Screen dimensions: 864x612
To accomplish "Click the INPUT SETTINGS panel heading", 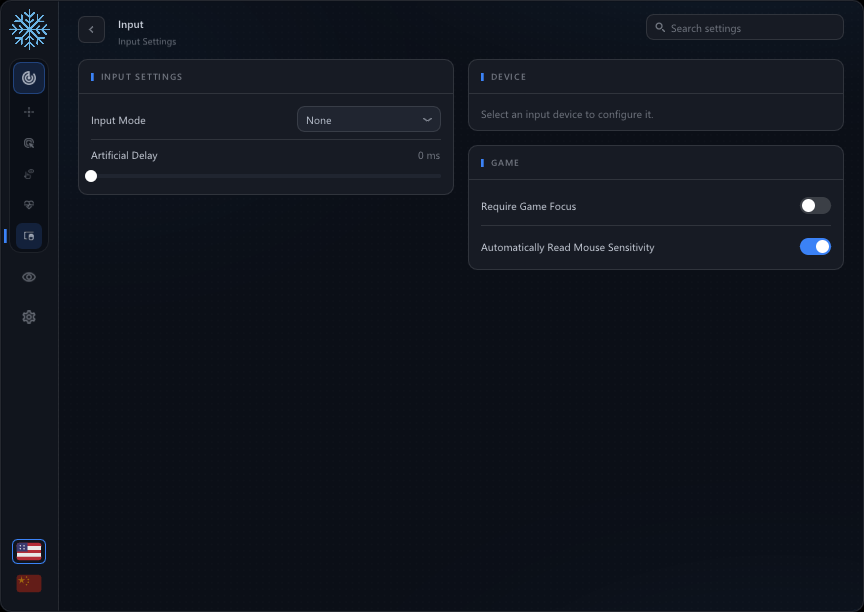I will click(x=142, y=77).
